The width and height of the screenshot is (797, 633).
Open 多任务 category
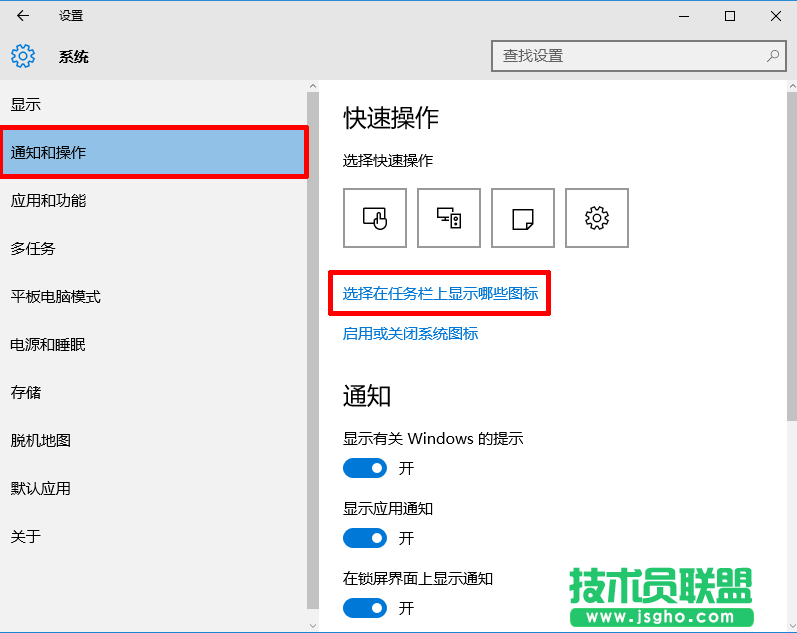[154, 249]
